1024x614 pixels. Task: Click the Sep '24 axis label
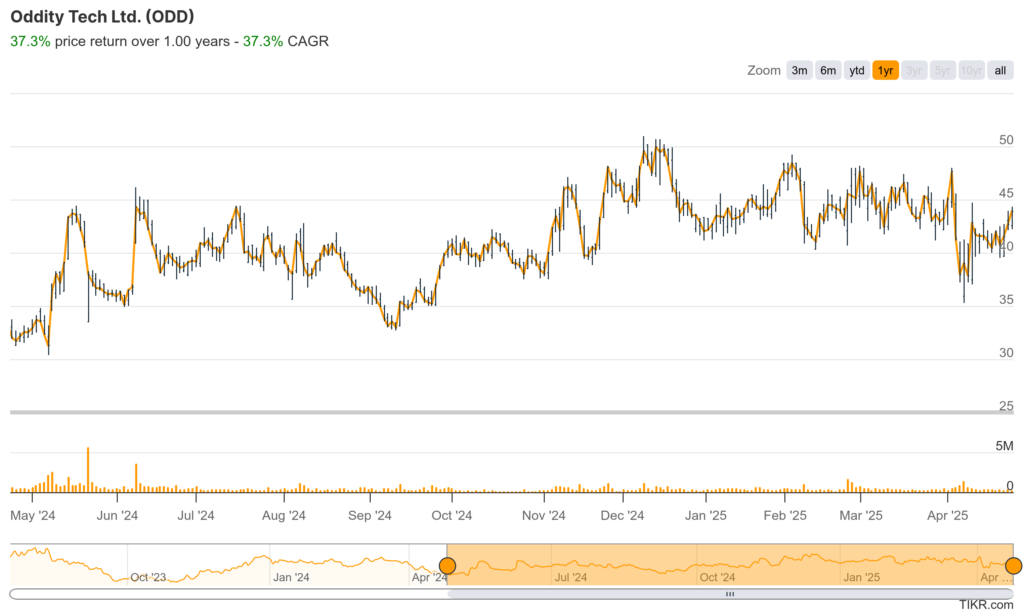tap(370, 515)
